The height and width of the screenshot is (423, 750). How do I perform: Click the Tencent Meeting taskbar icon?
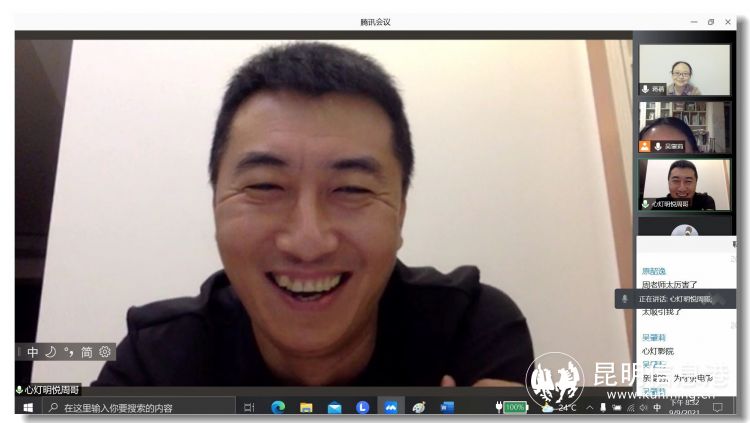[390, 407]
